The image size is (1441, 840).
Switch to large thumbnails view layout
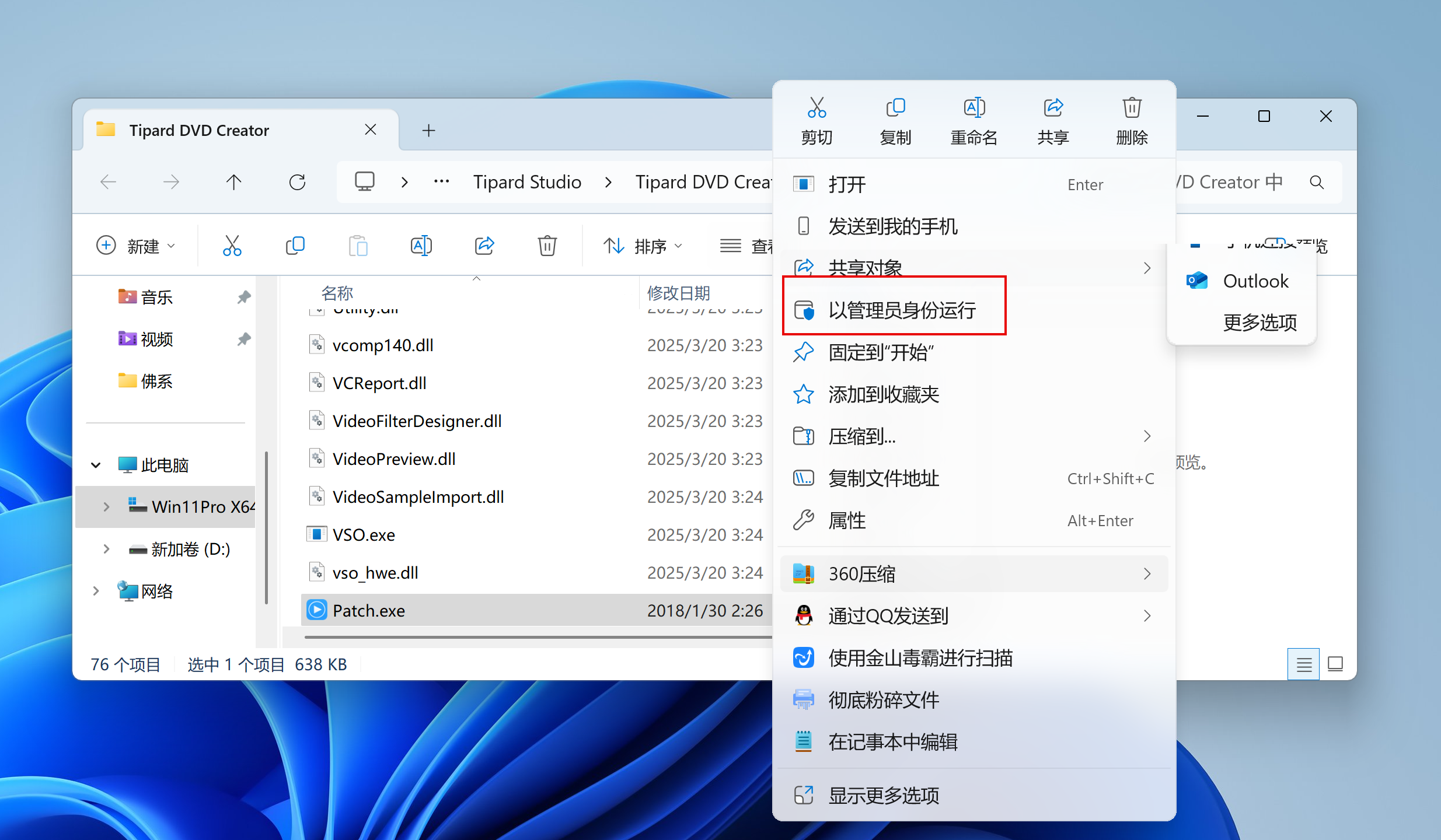pyautogui.click(x=1335, y=664)
